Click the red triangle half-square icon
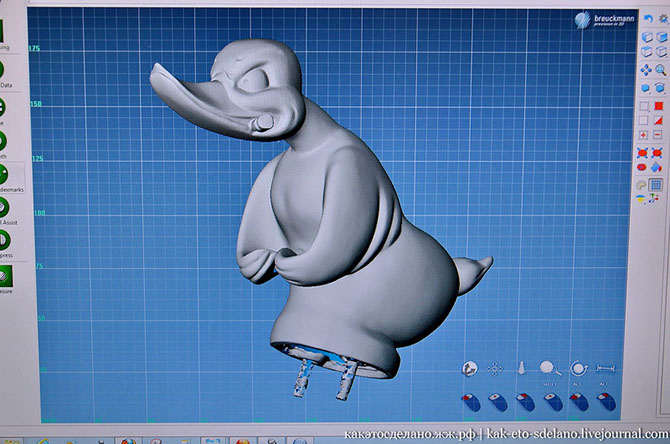This screenshot has width=670, height=444. [x=658, y=121]
